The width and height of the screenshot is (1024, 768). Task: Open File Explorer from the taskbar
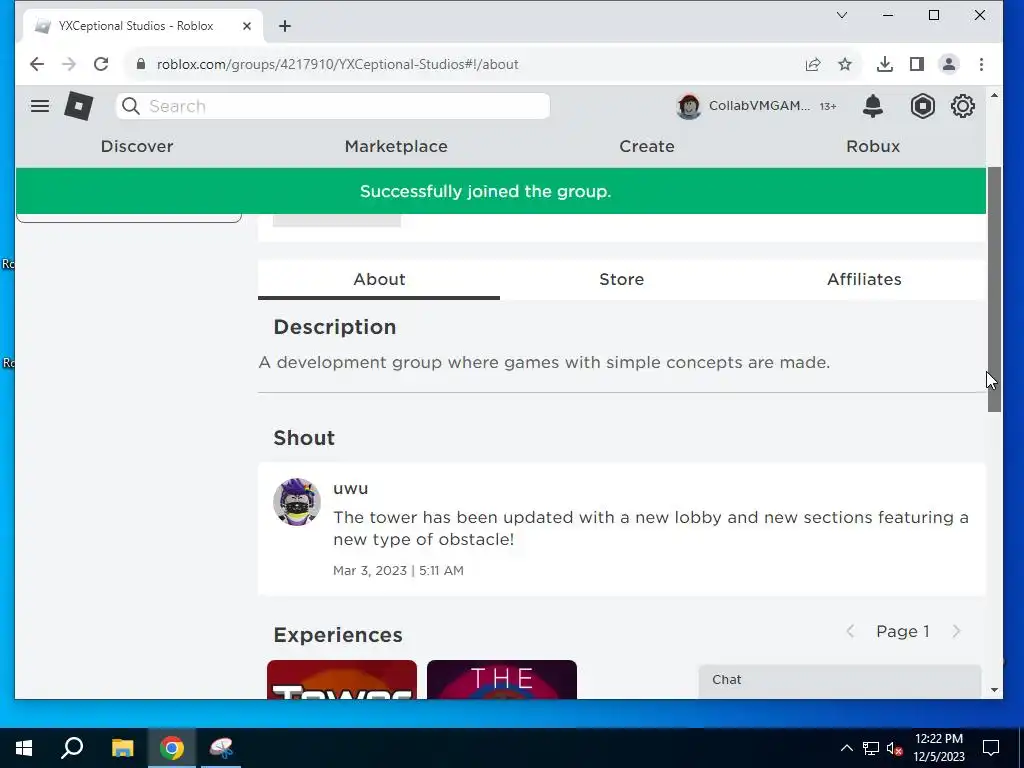click(x=122, y=748)
